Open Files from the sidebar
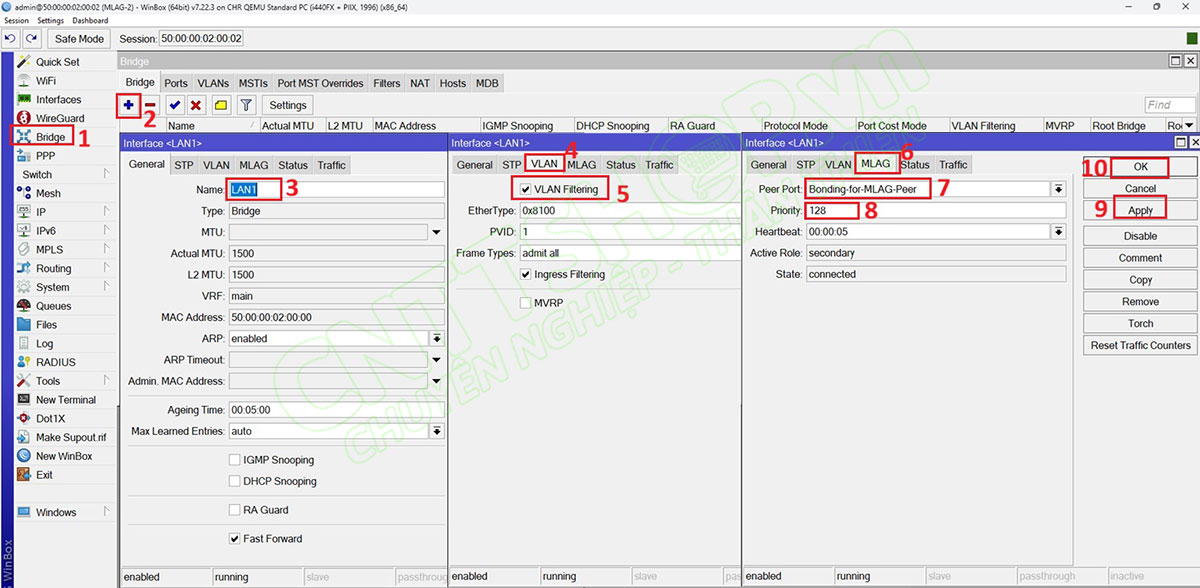This screenshot has height=588, width=1200. [46, 325]
